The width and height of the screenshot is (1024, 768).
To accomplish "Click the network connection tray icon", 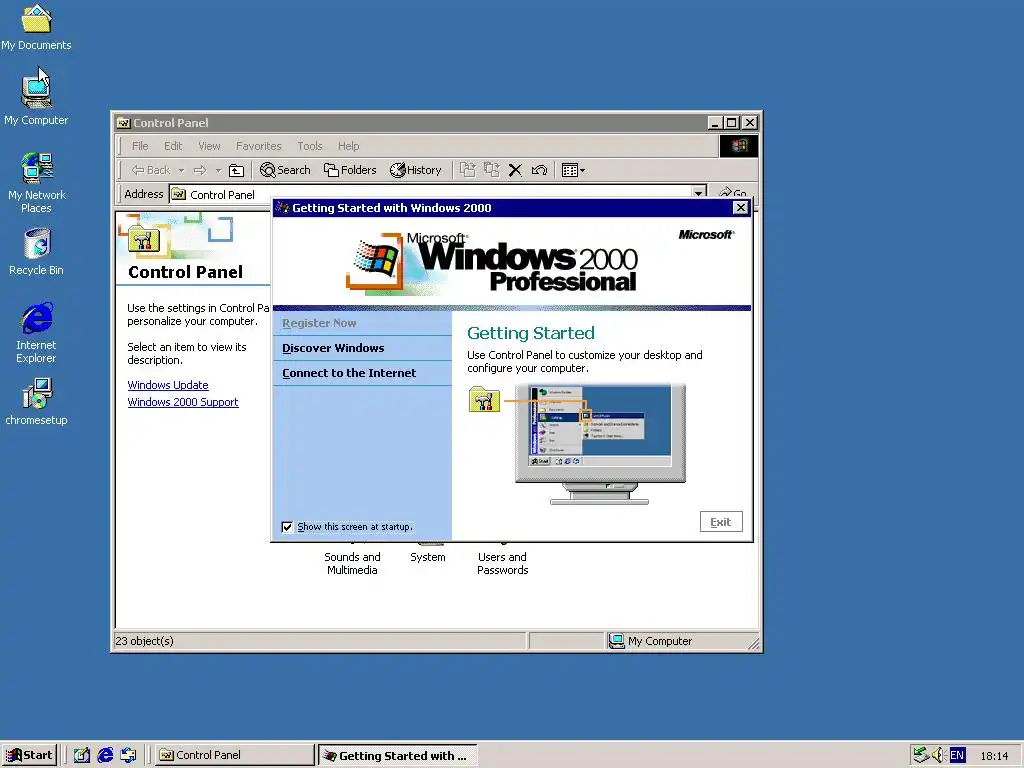I will coord(921,755).
